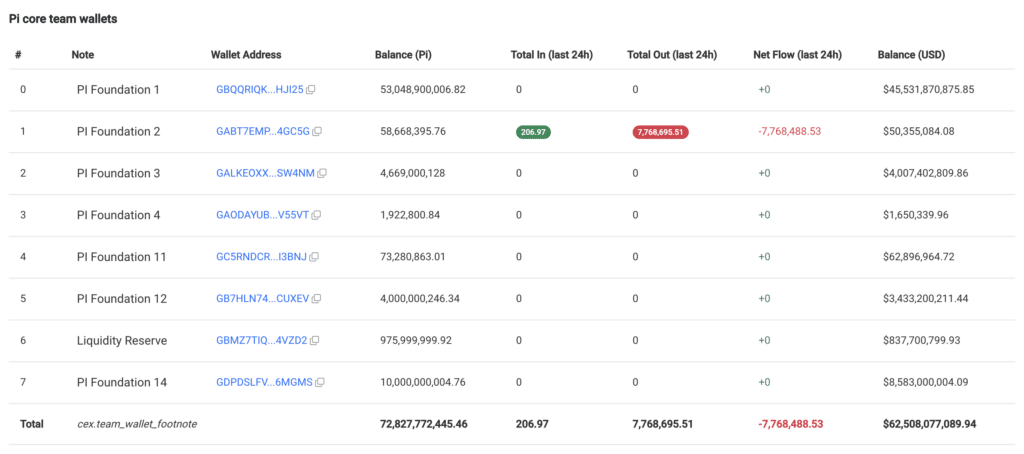Click USD value $45,531,870,875.85
Image resolution: width=1024 pixels, height=454 pixels.
[929, 90]
